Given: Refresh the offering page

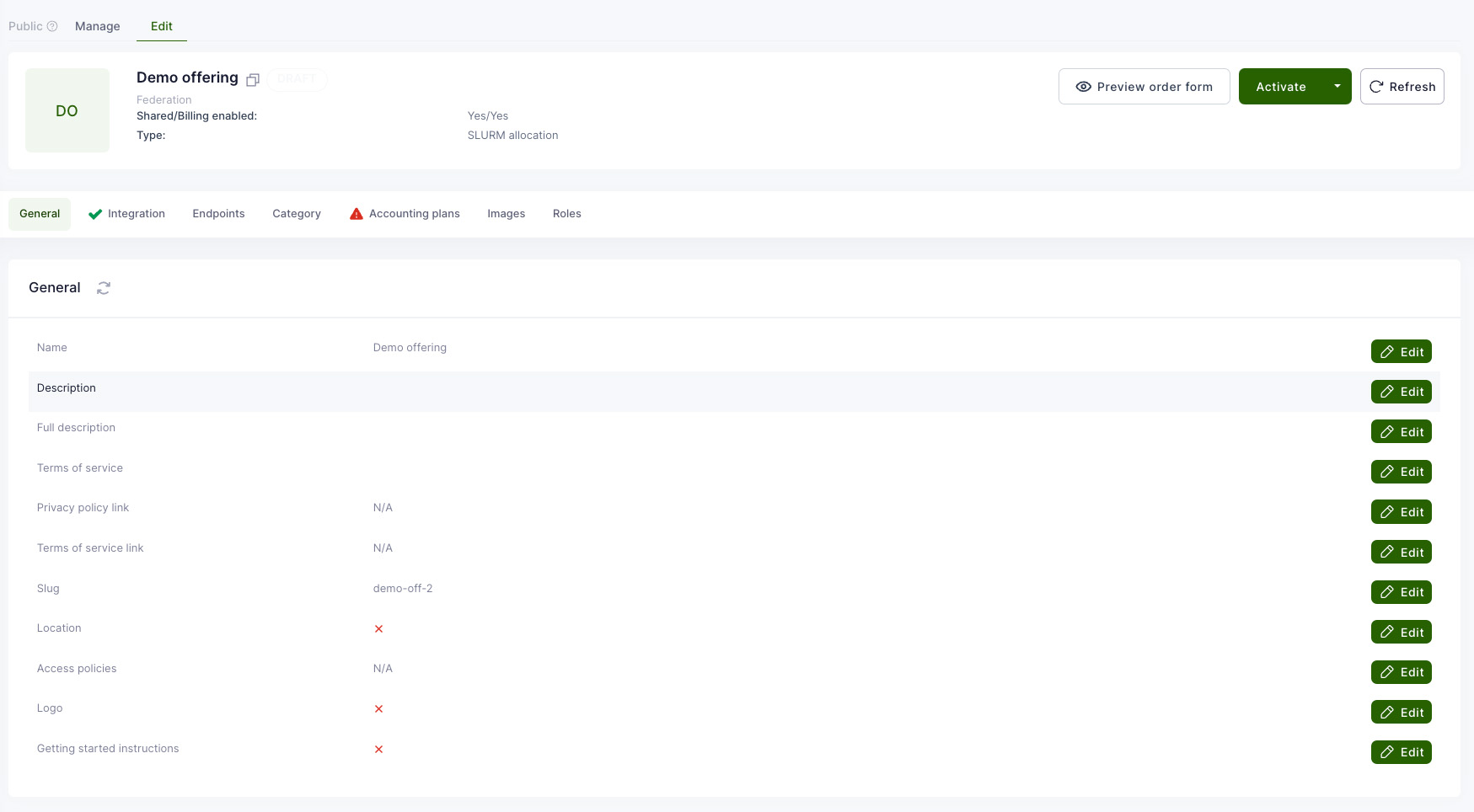Looking at the screenshot, I should tap(1402, 87).
